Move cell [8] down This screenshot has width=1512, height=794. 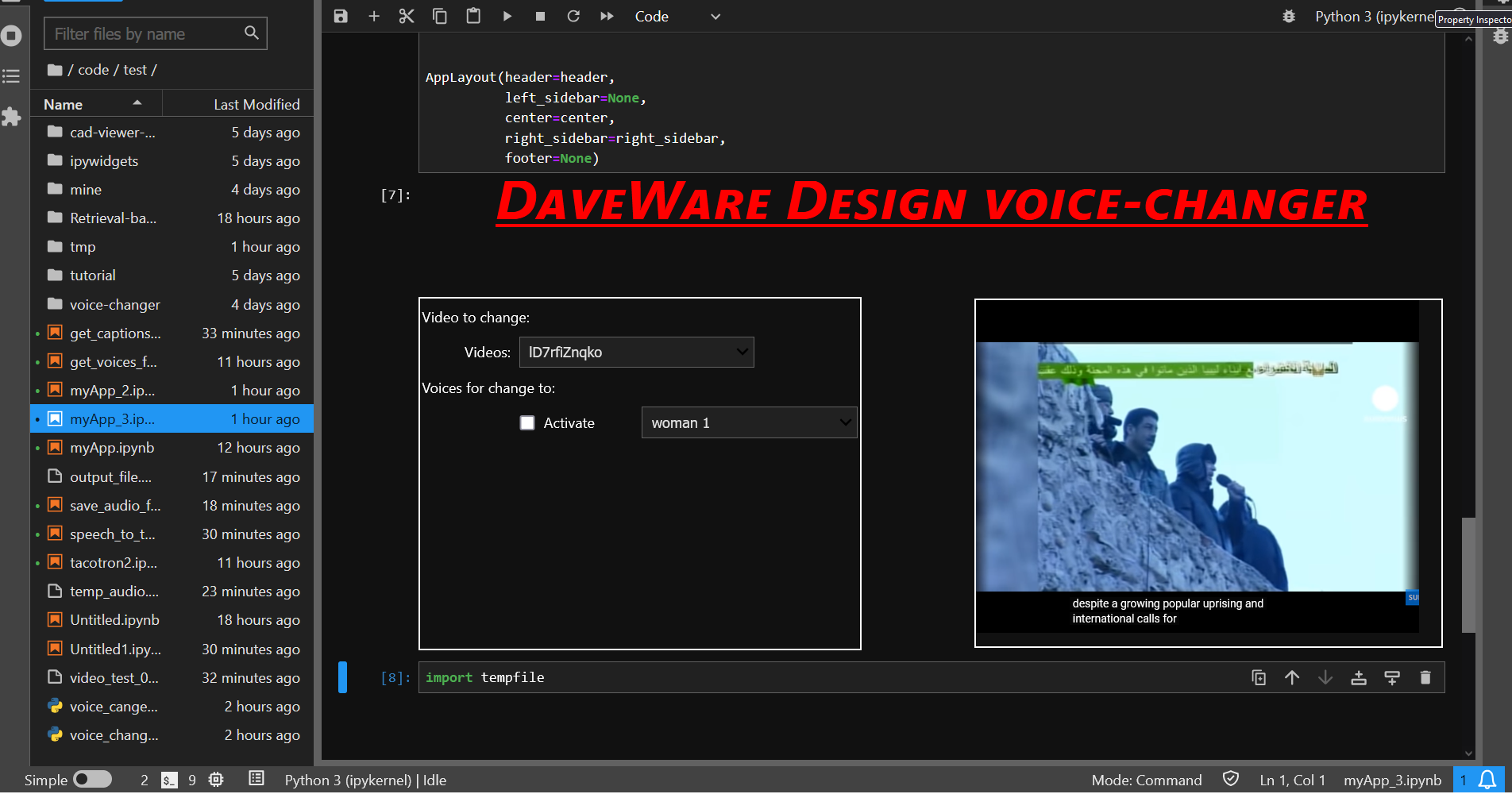point(1325,677)
